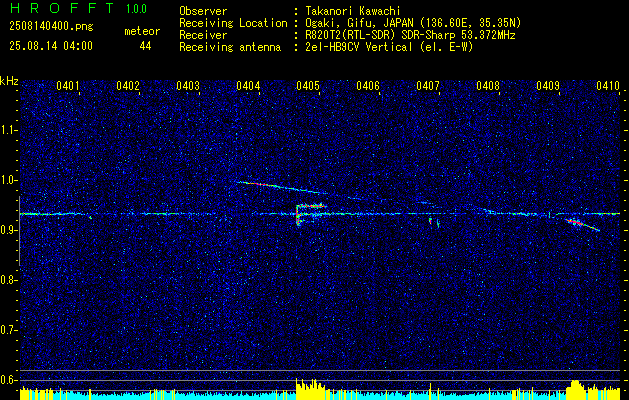Select the Ogaki, Gifu, JAPAN location value
This screenshot has width=629, height=400.
pyautogui.click(x=413, y=23)
